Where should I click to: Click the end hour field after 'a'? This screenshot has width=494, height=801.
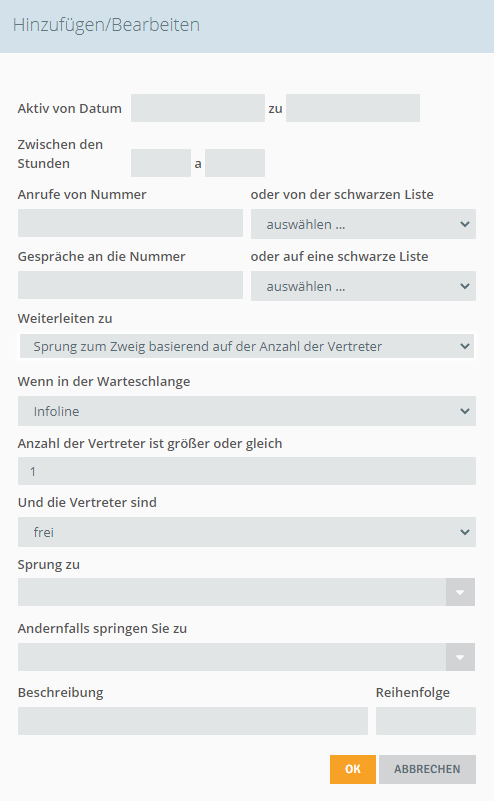click(235, 163)
